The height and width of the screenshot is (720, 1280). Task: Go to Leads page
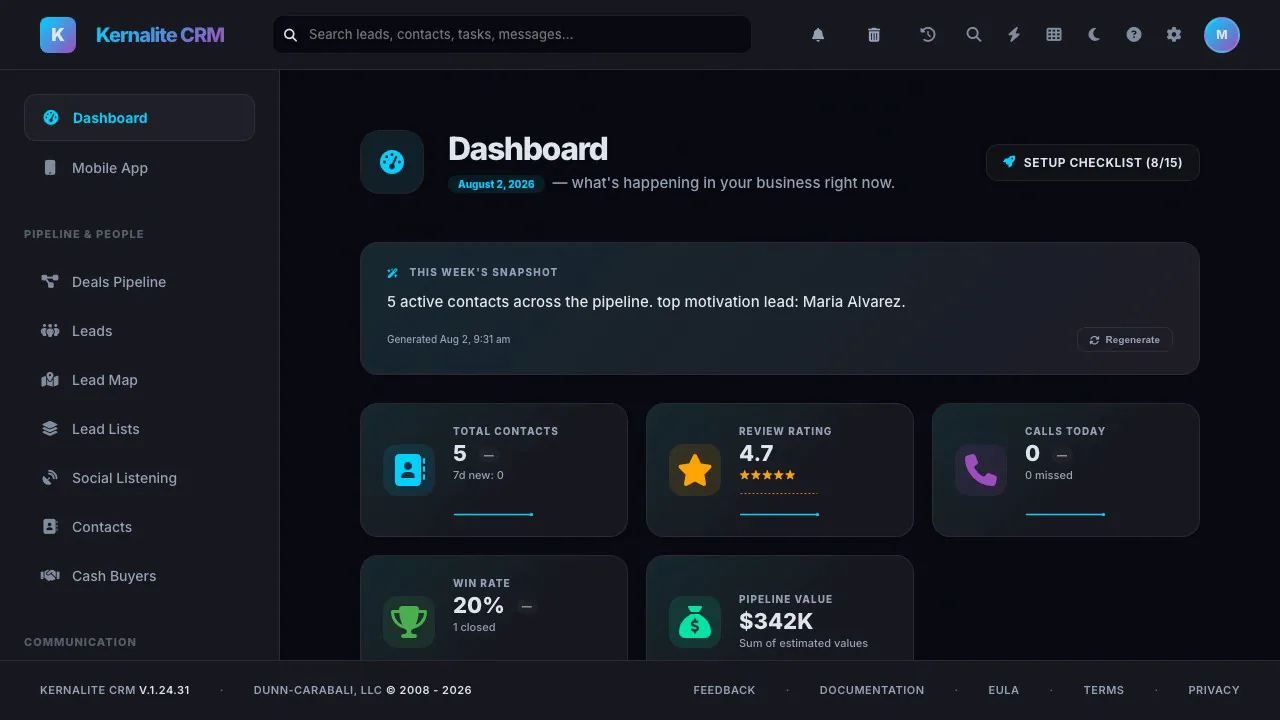pyautogui.click(x=139, y=331)
